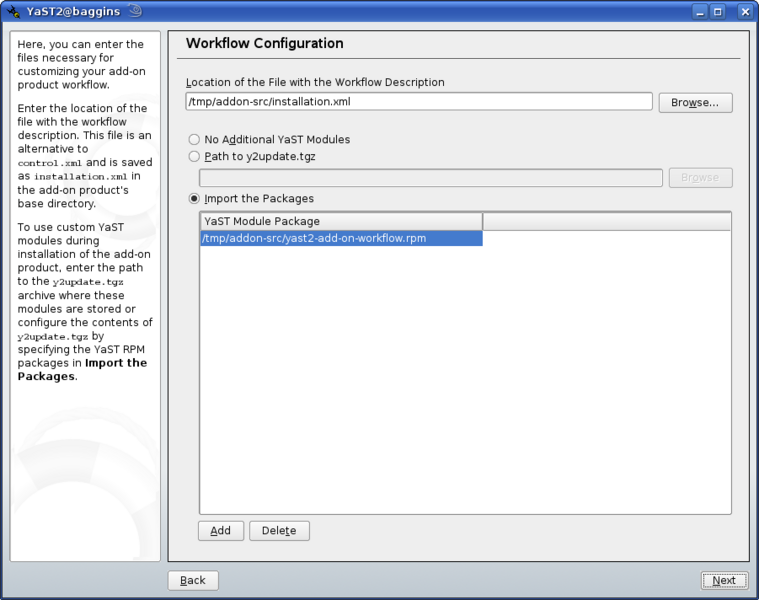Screen dimensions: 759x600
Task: Click the YaST2 application icon in title bar
Action: (14, 12)
